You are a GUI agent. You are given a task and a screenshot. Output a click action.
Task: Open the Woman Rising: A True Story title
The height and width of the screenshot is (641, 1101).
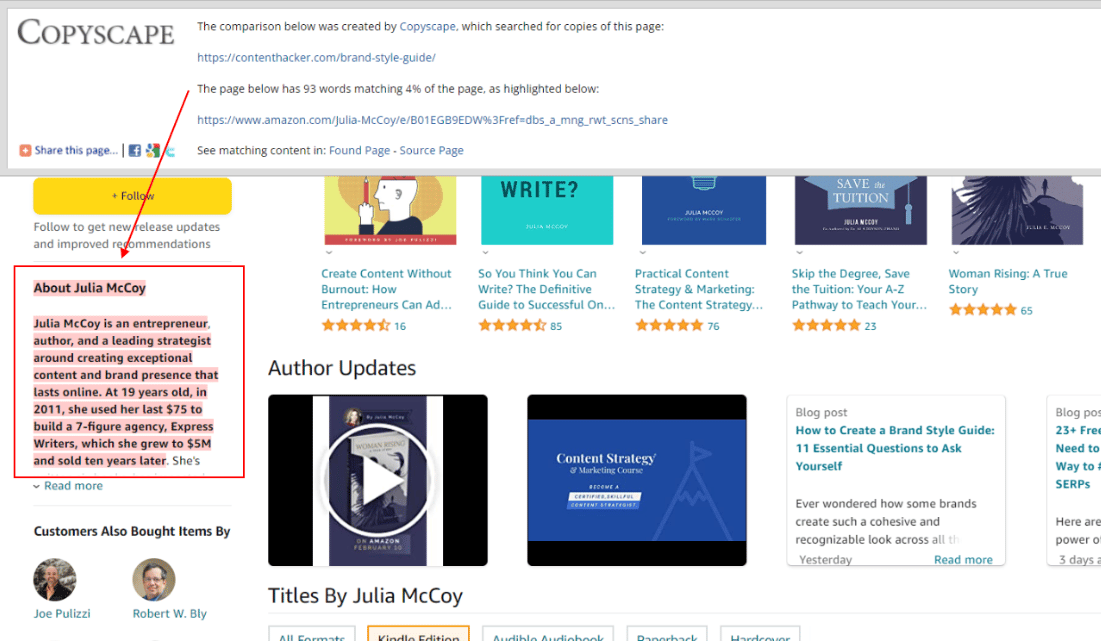[x=1008, y=282]
